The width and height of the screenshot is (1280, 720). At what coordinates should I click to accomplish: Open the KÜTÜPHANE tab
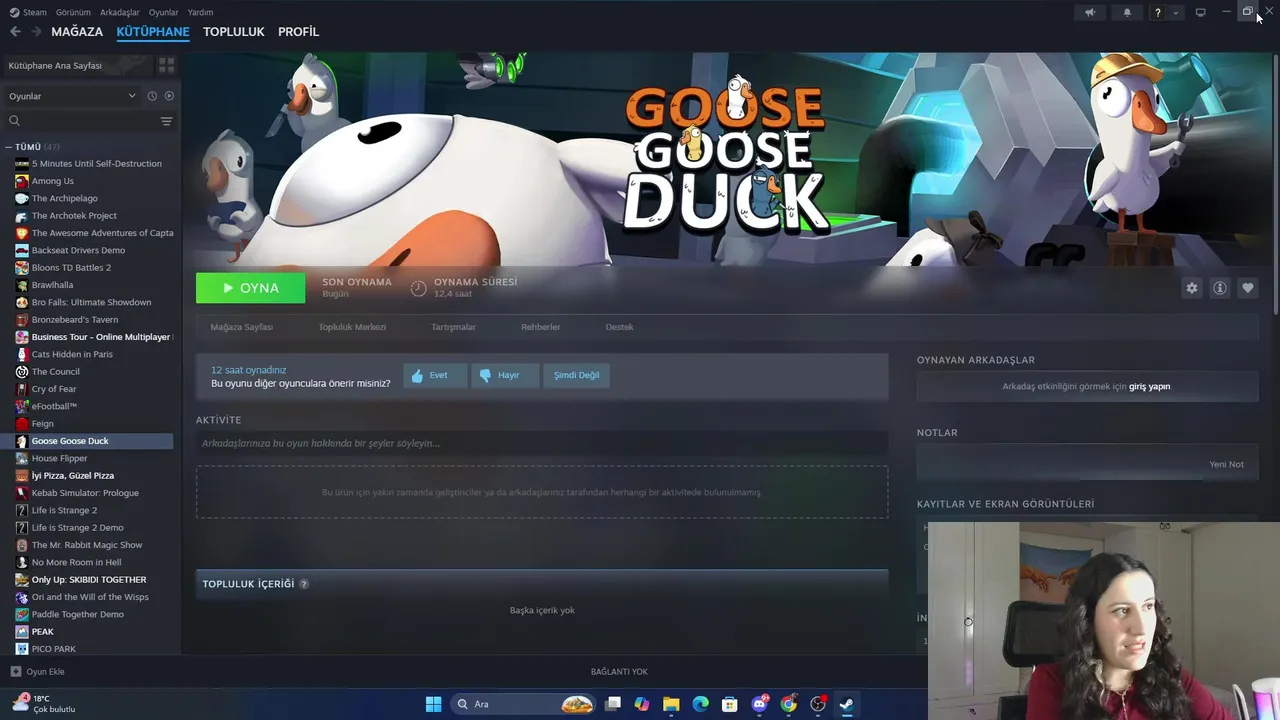click(153, 32)
